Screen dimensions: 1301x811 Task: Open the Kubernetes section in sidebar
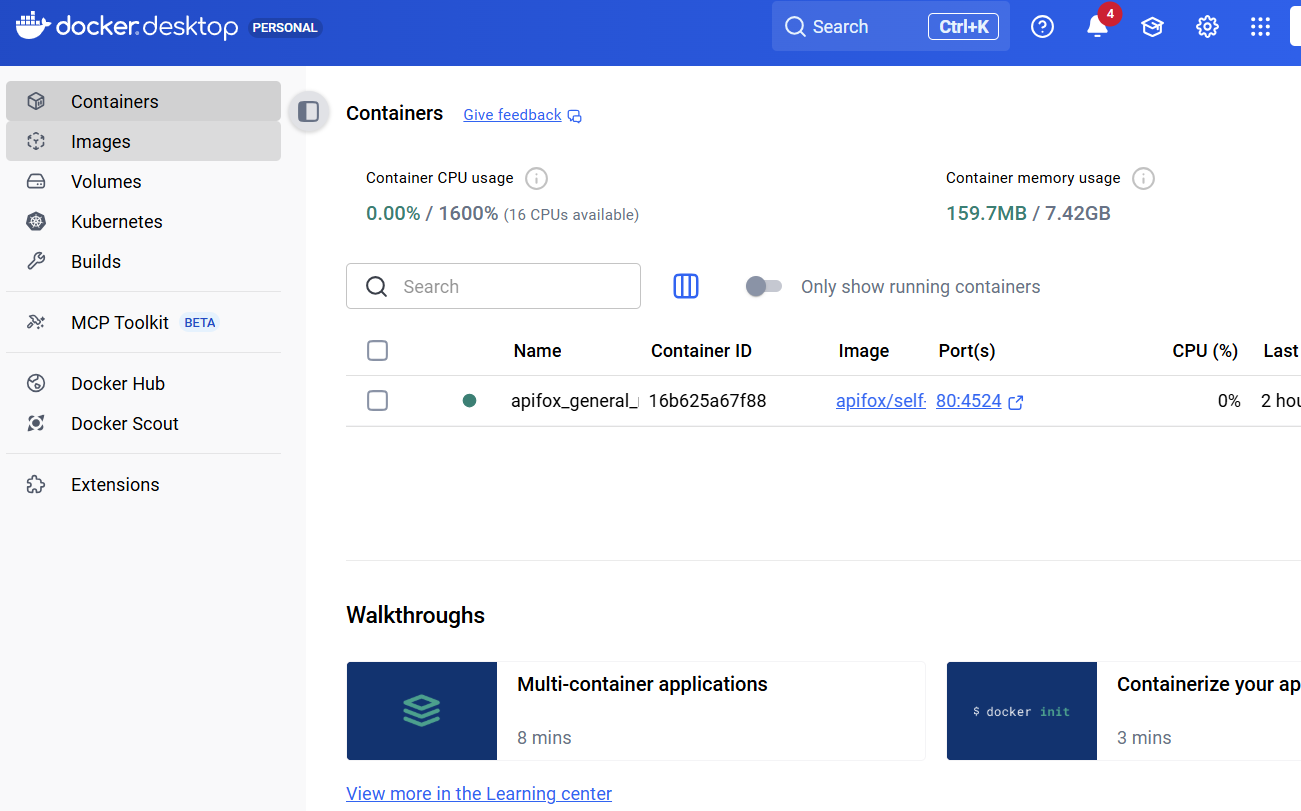coord(143,221)
